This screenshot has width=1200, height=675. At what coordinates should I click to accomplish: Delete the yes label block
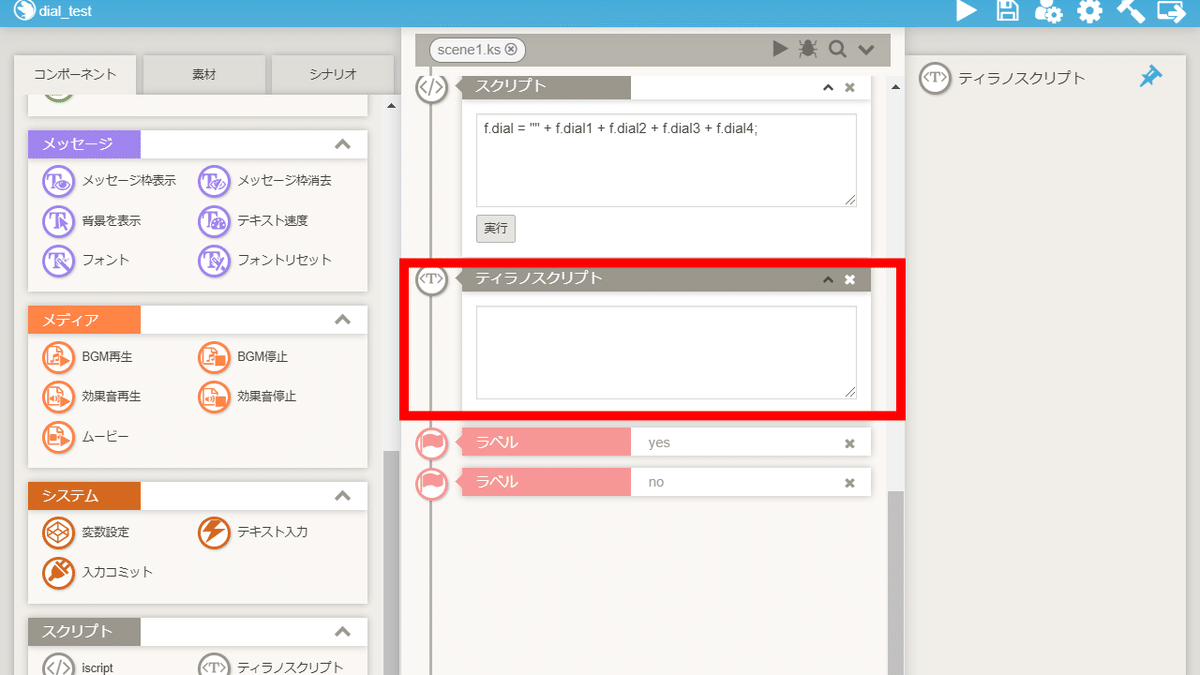pos(850,443)
